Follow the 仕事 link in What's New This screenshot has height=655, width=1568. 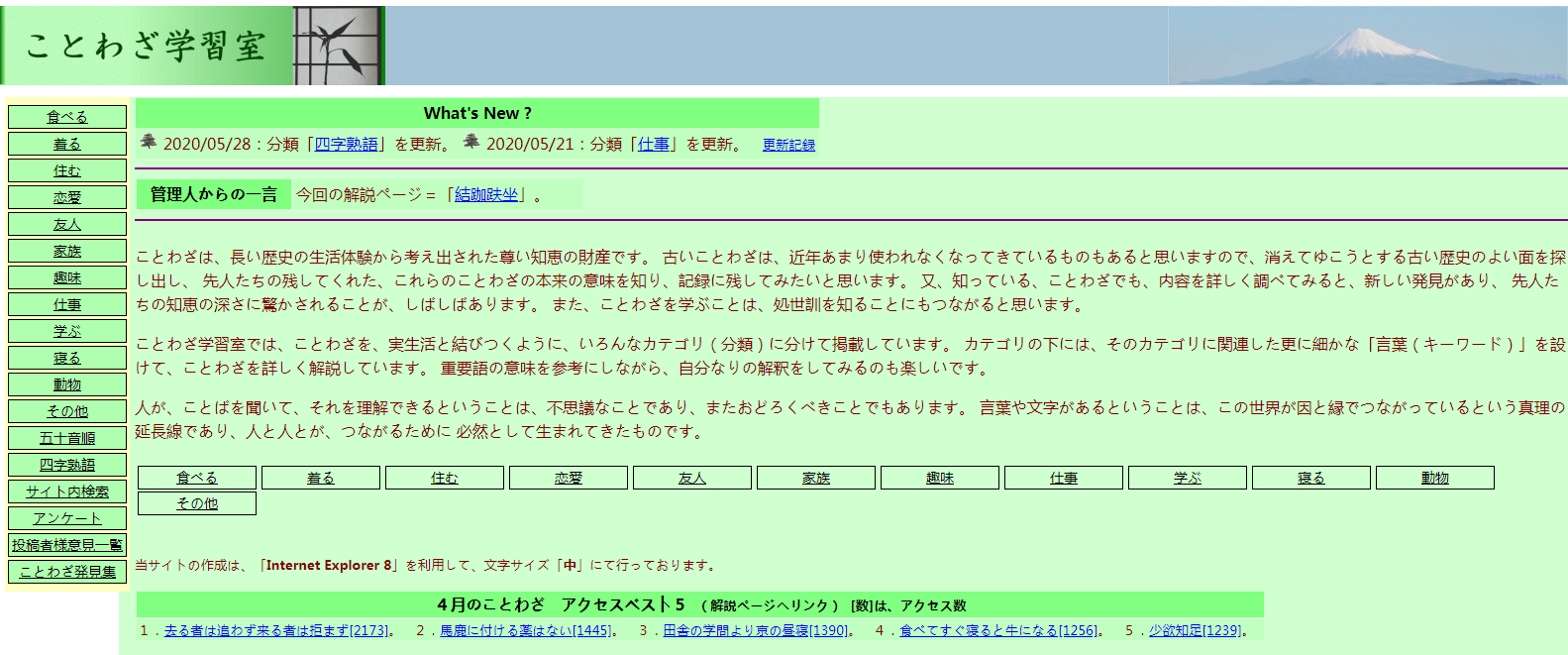pos(654,144)
